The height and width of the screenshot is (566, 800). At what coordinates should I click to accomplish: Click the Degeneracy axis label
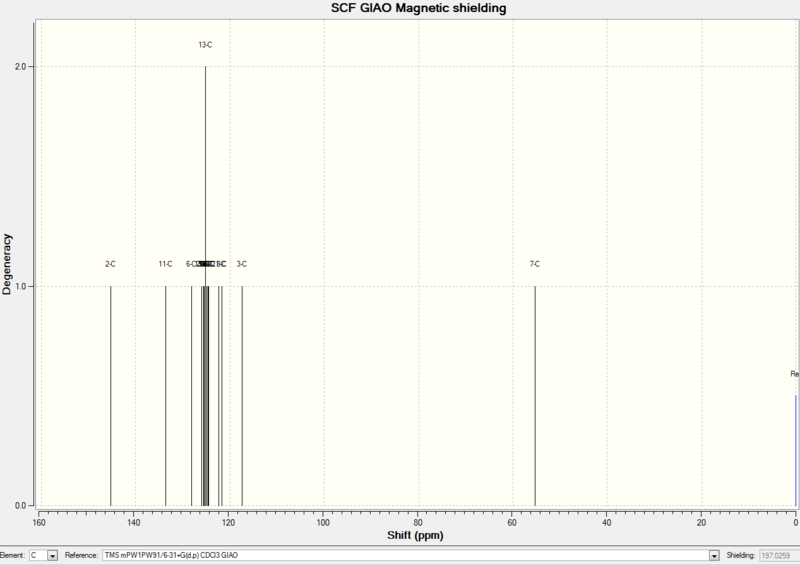7,264
